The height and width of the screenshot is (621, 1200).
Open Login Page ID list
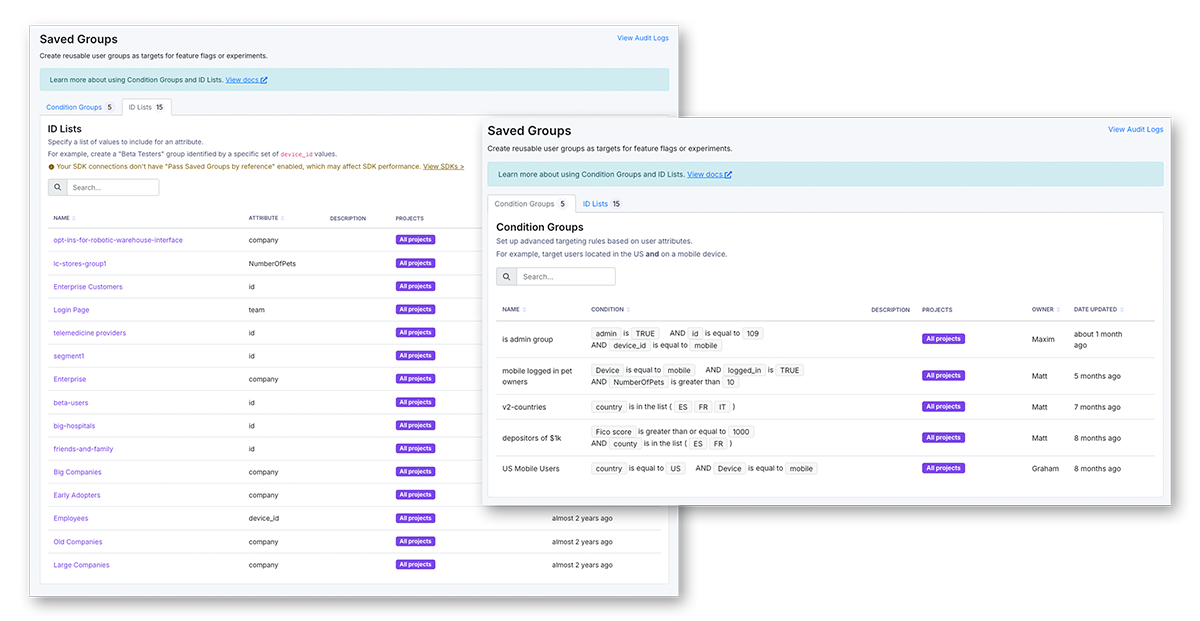pyautogui.click(x=71, y=310)
